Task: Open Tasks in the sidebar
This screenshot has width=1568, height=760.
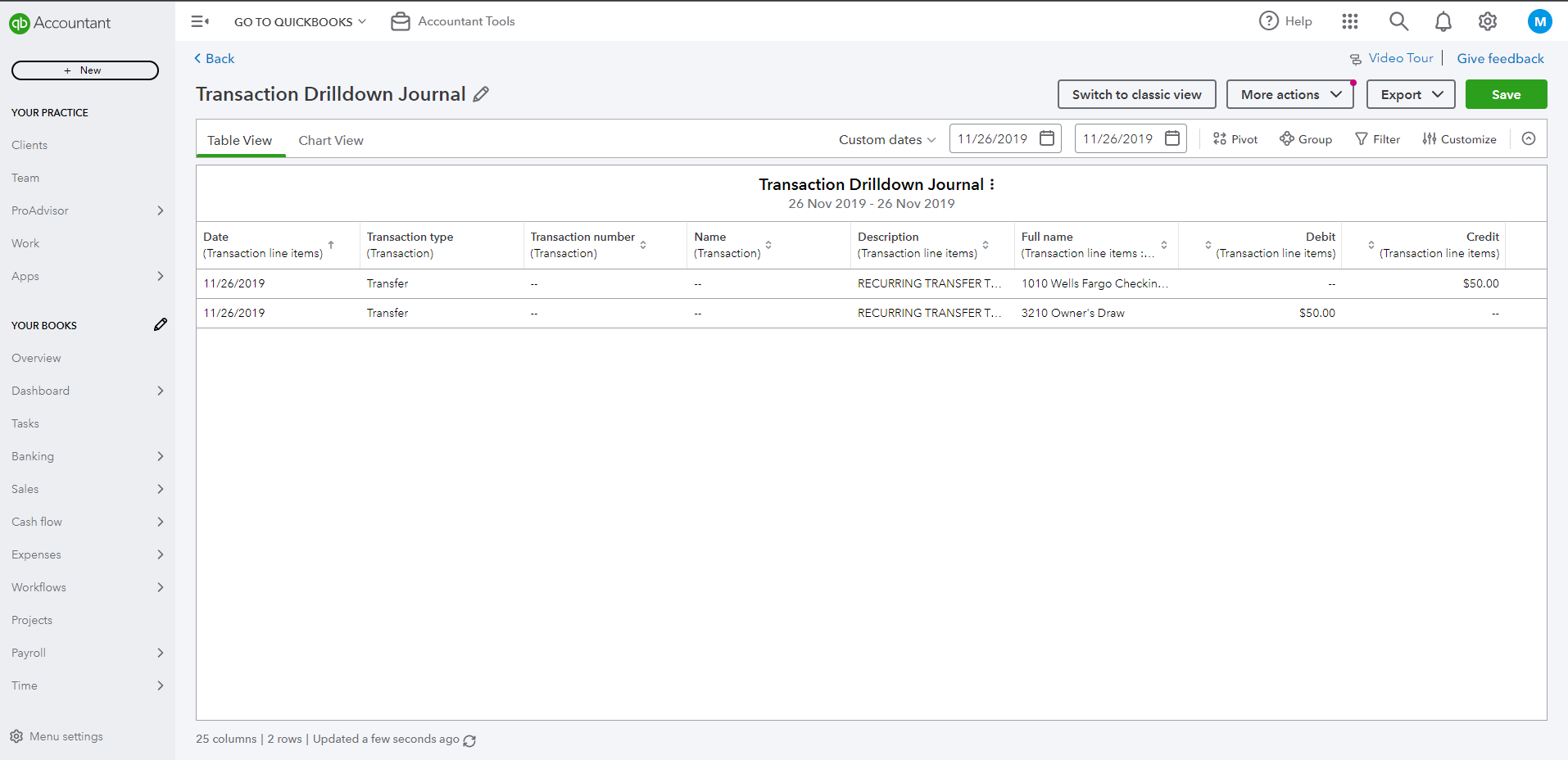Action: [25, 423]
